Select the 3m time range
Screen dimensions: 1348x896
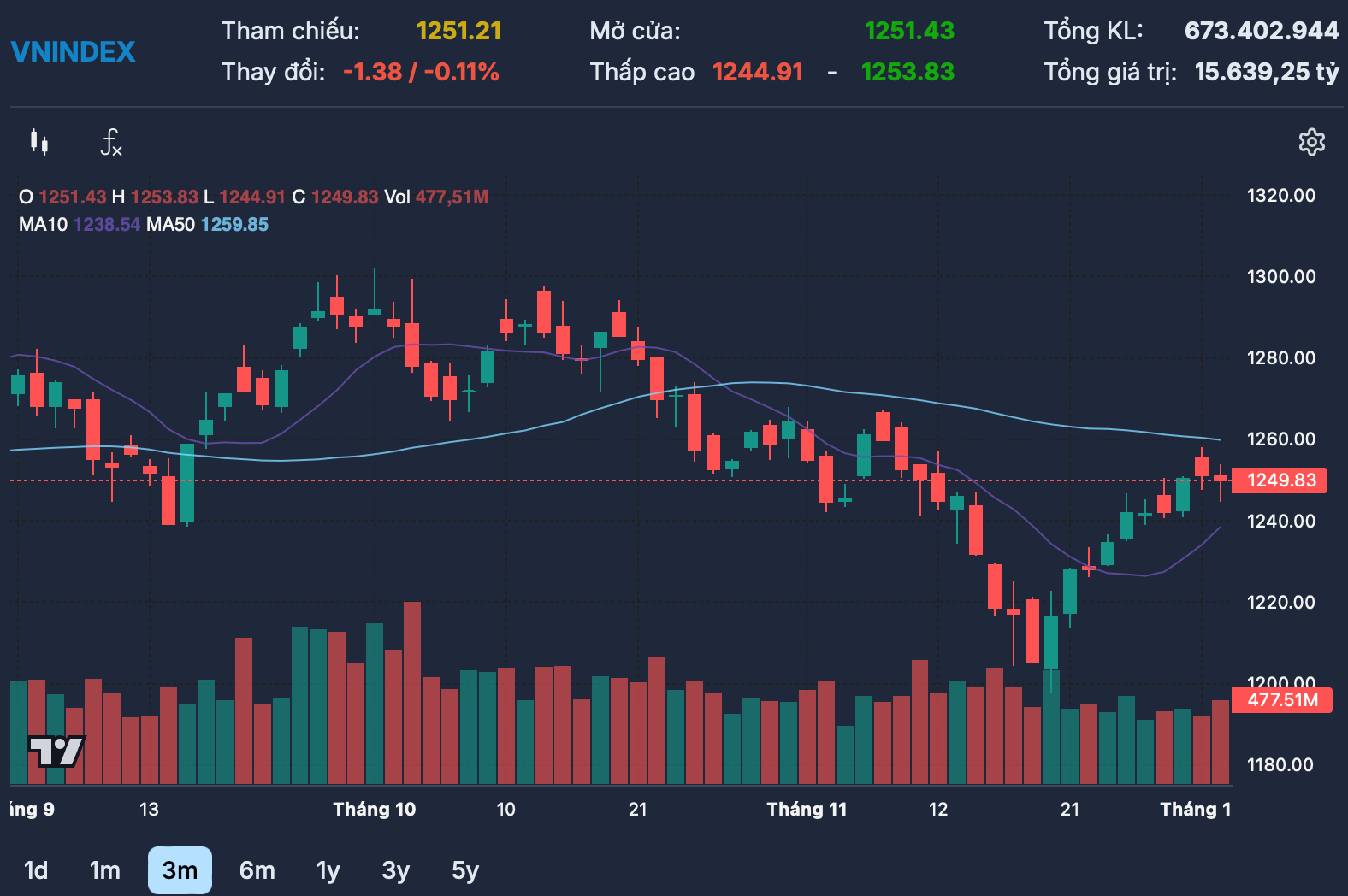[180, 870]
